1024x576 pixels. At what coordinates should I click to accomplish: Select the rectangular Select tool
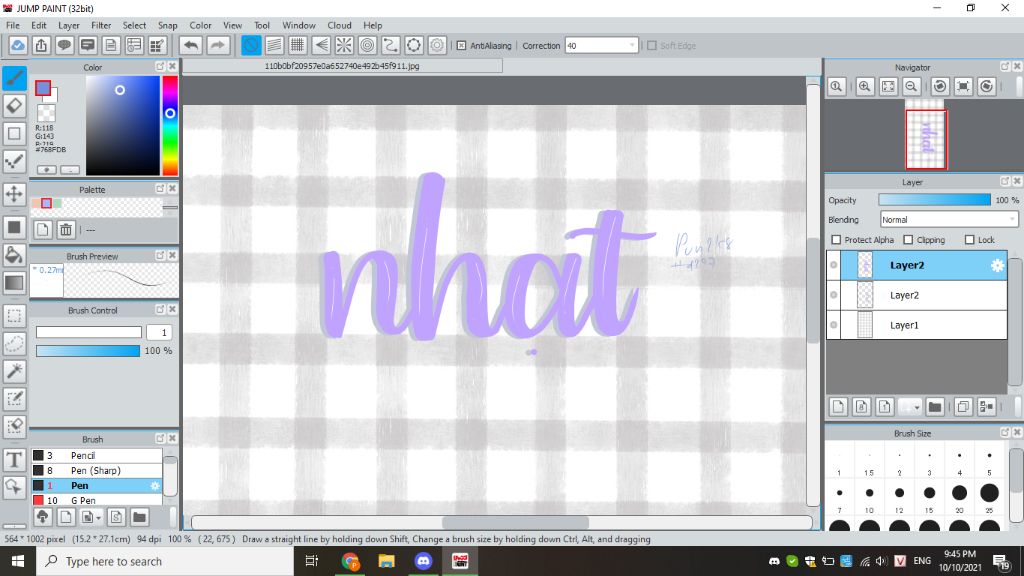pos(14,316)
